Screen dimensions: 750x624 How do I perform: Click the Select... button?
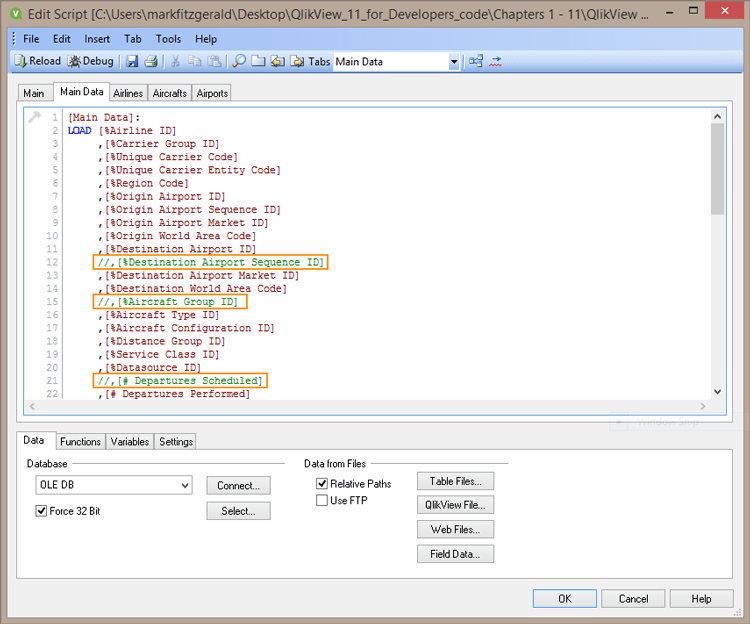point(238,511)
